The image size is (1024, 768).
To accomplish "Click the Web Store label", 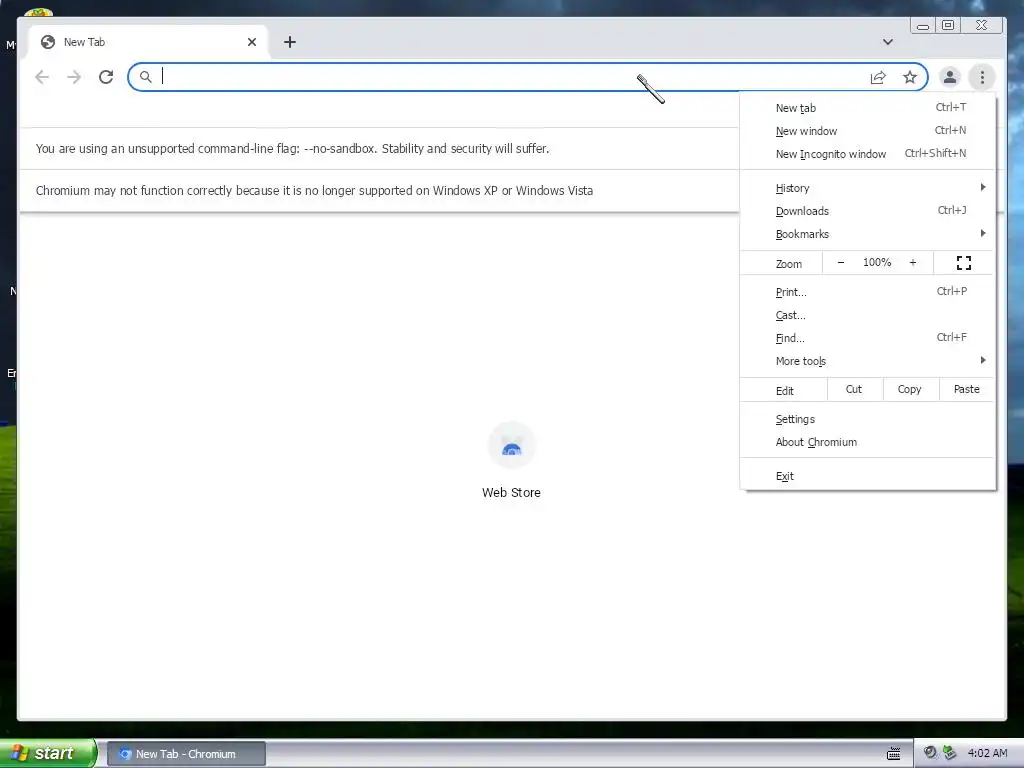I will pos(511,492).
